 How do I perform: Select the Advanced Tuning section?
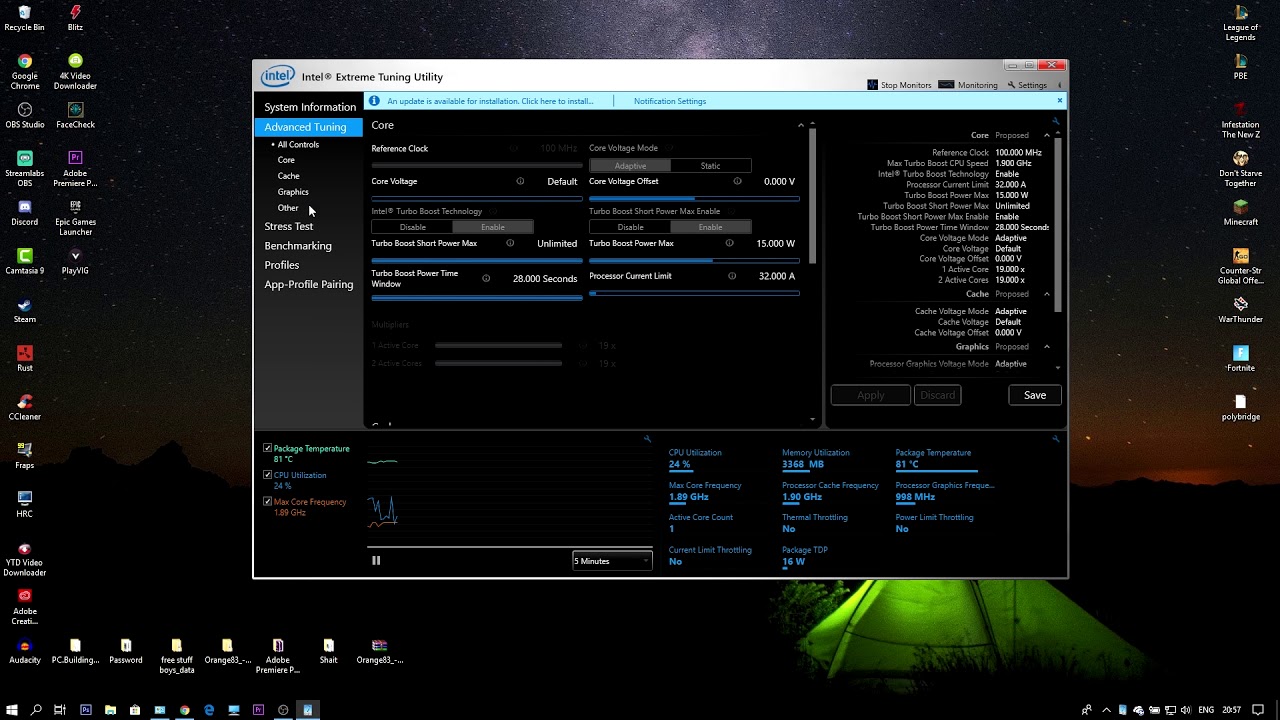coord(309,127)
